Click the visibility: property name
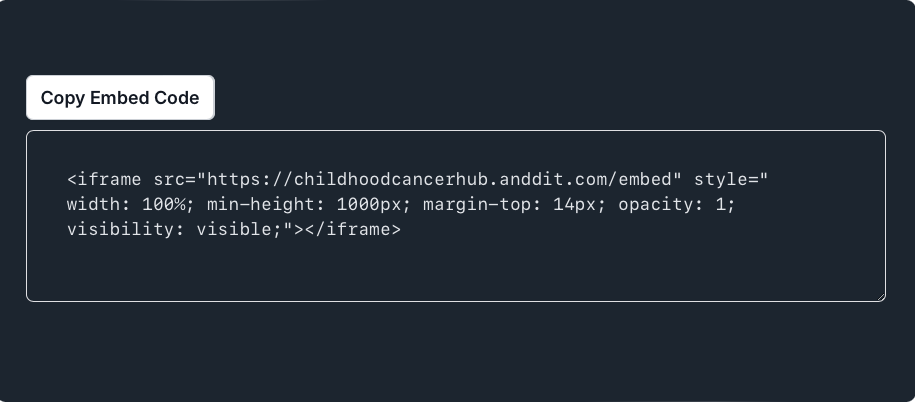Viewport: 915px width, 402px height. coord(125,229)
